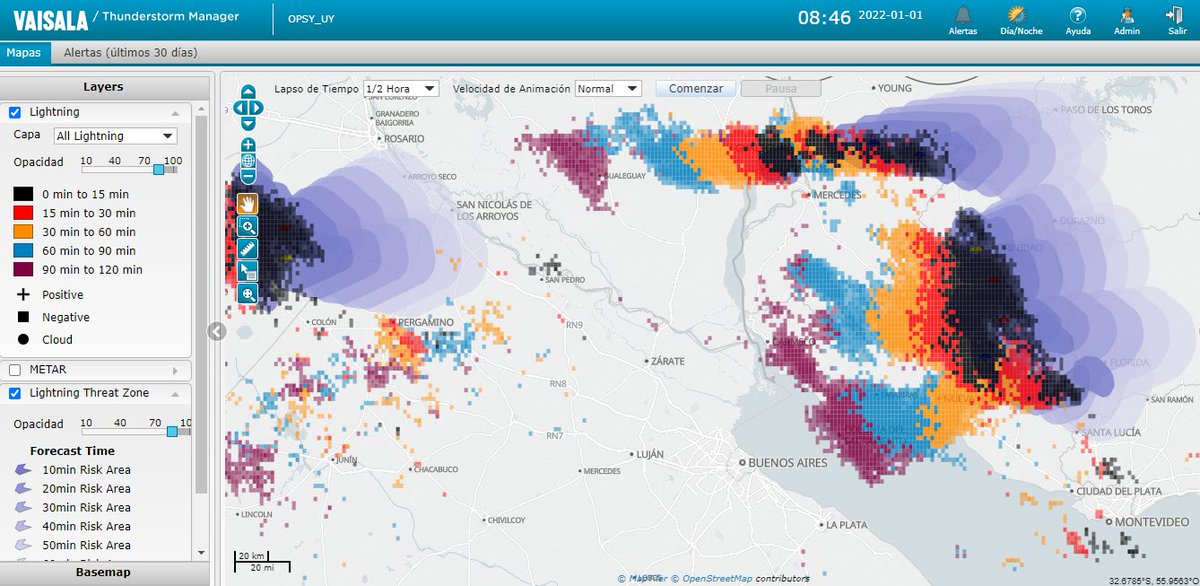
Task: Uncheck the Lightning layer checkbox
Action: 16,113
